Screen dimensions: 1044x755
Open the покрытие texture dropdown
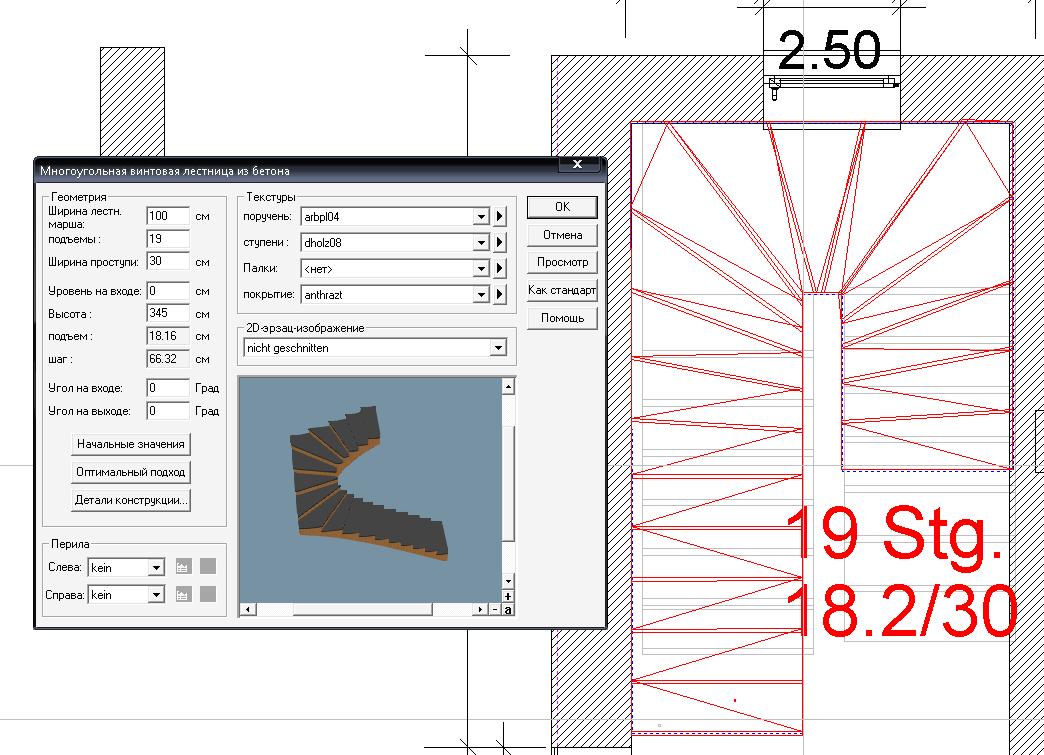pyautogui.click(x=481, y=294)
